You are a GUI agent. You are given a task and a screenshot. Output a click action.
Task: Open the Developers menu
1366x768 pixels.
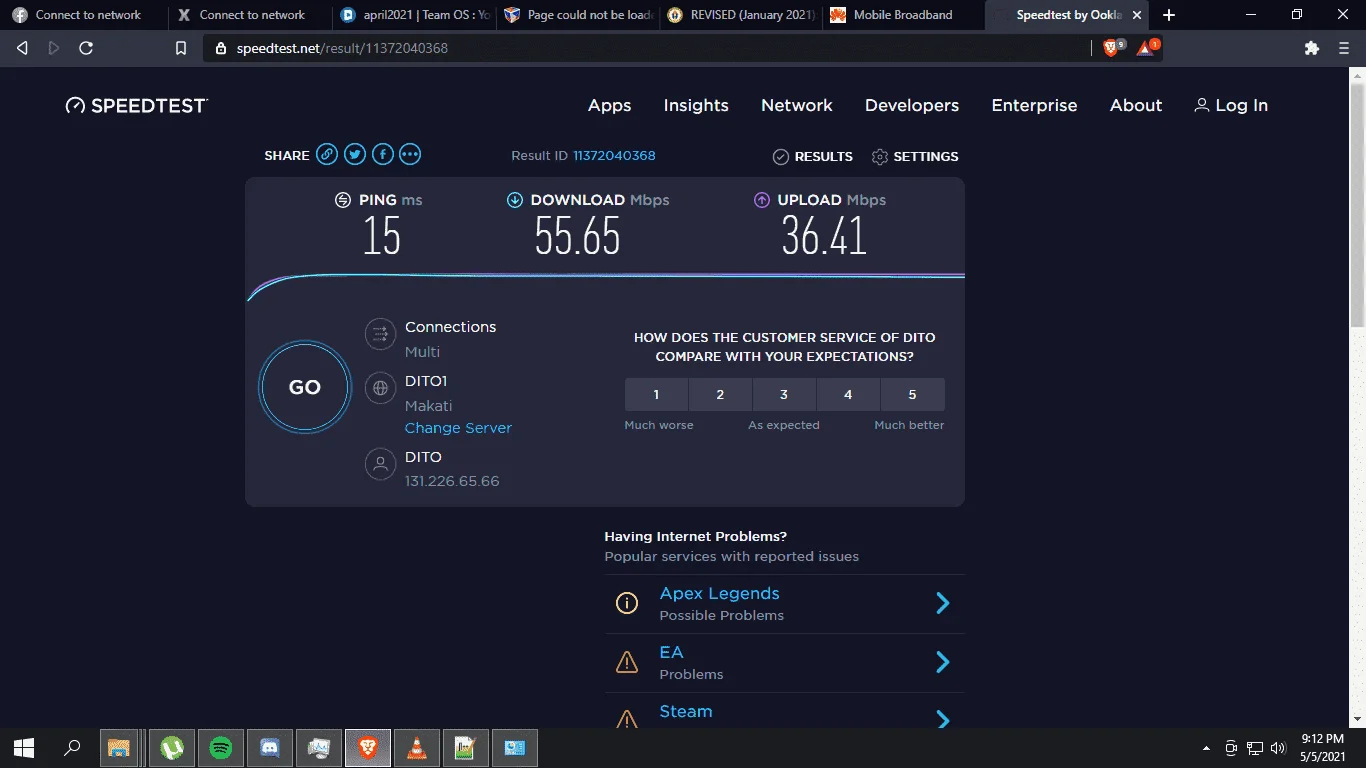912,105
